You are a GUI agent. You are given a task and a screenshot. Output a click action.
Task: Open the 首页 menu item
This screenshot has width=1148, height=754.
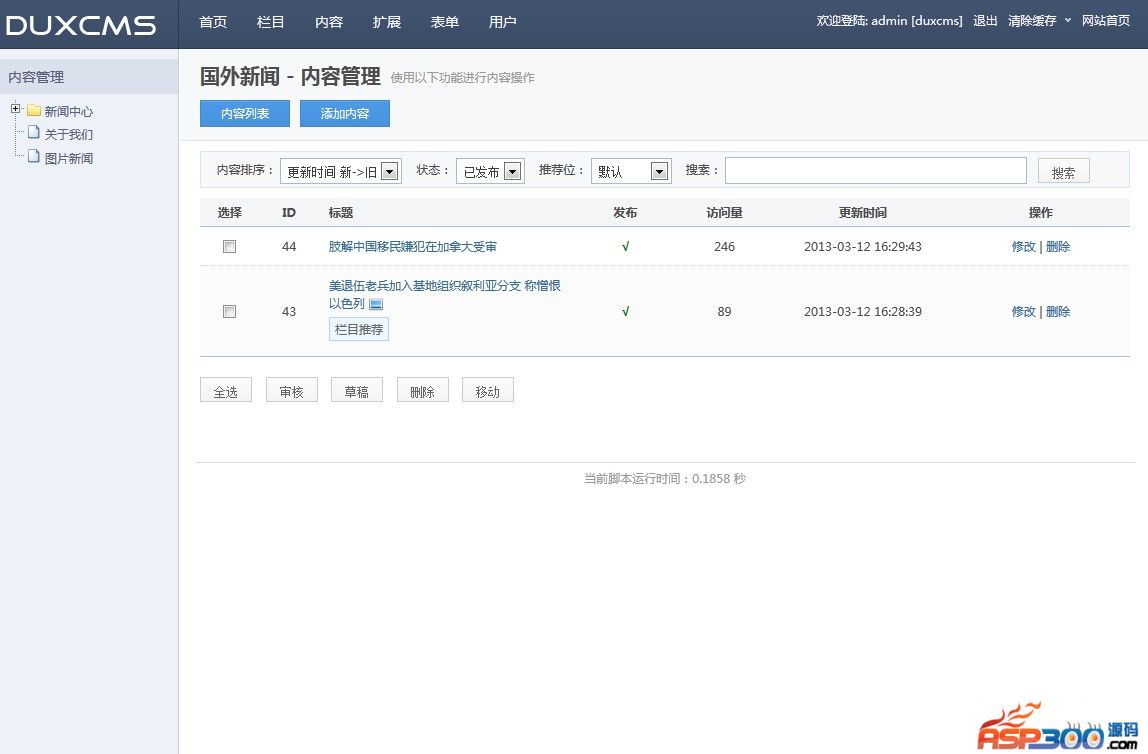213,22
